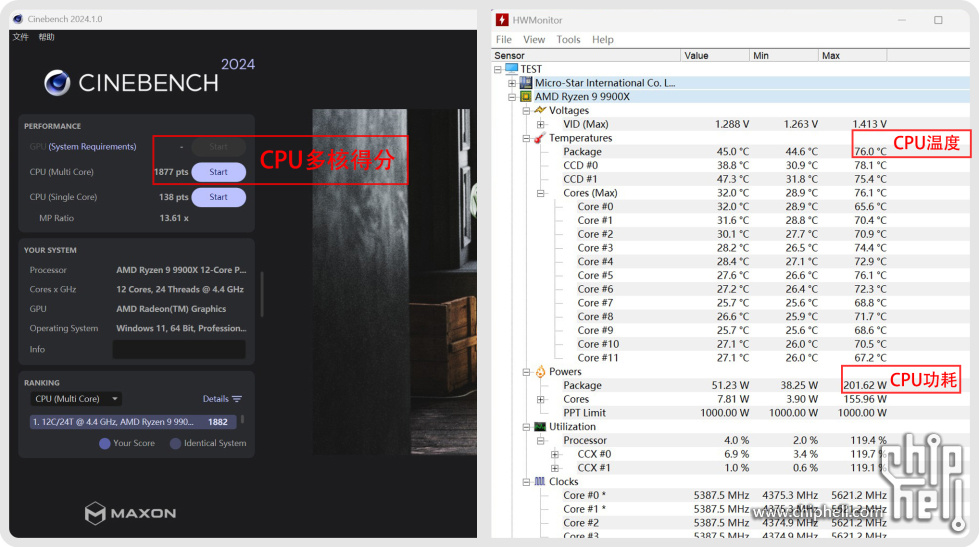Screen dimensions: 979x547
Task: Collapse the AMD Ryzen 9 9900X node
Action: pyautogui.click(x=512, y=97)
